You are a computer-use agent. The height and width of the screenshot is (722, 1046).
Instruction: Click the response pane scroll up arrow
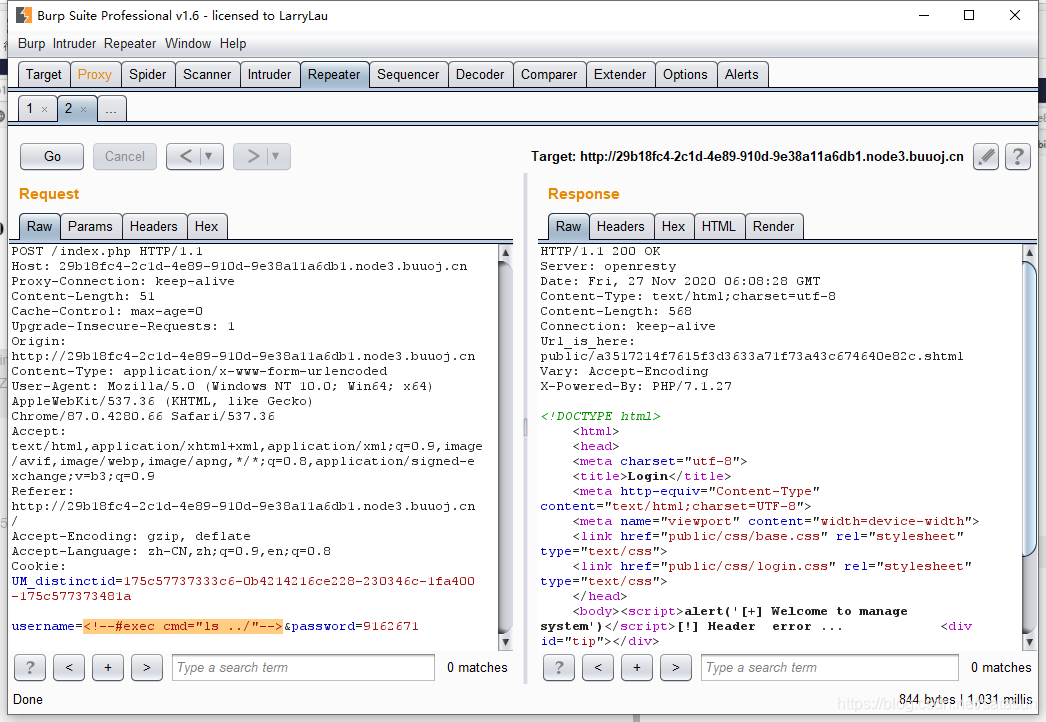1029,252
